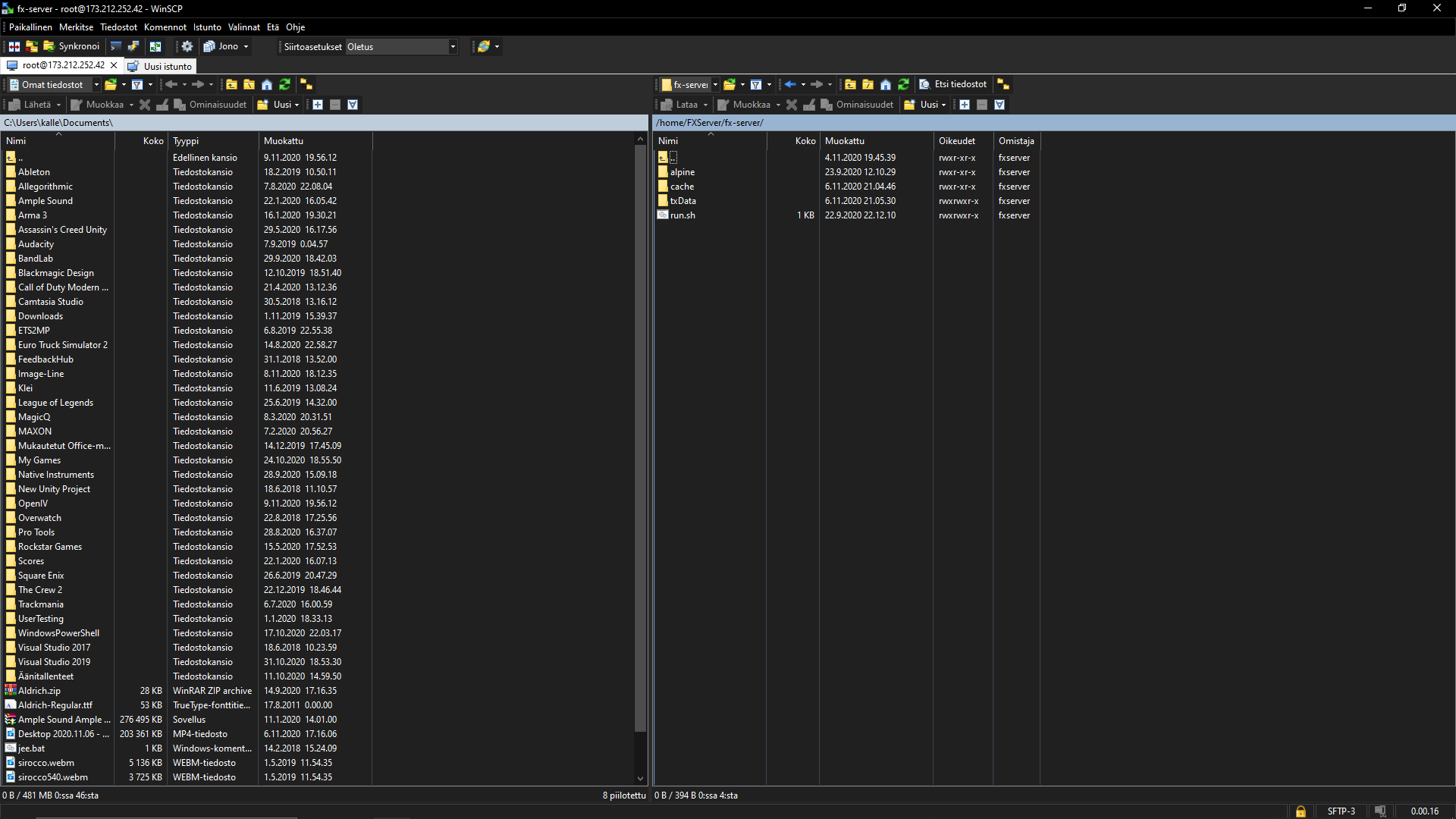Screen dimensions: 1456x819
Task: Select the run.sh file
Action: coord(682,215)
